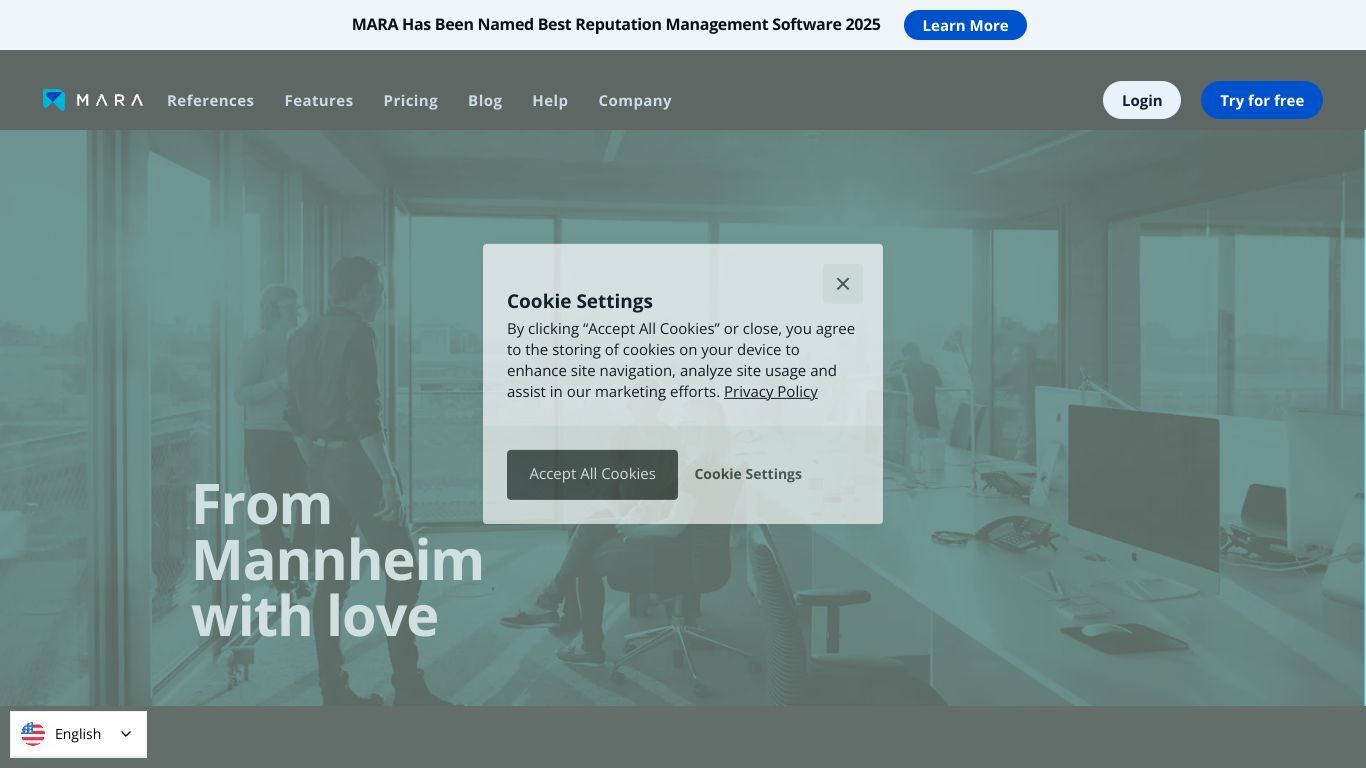Open the Company menu
Screen dimensions: 1366x768
(x=635, y=101)
